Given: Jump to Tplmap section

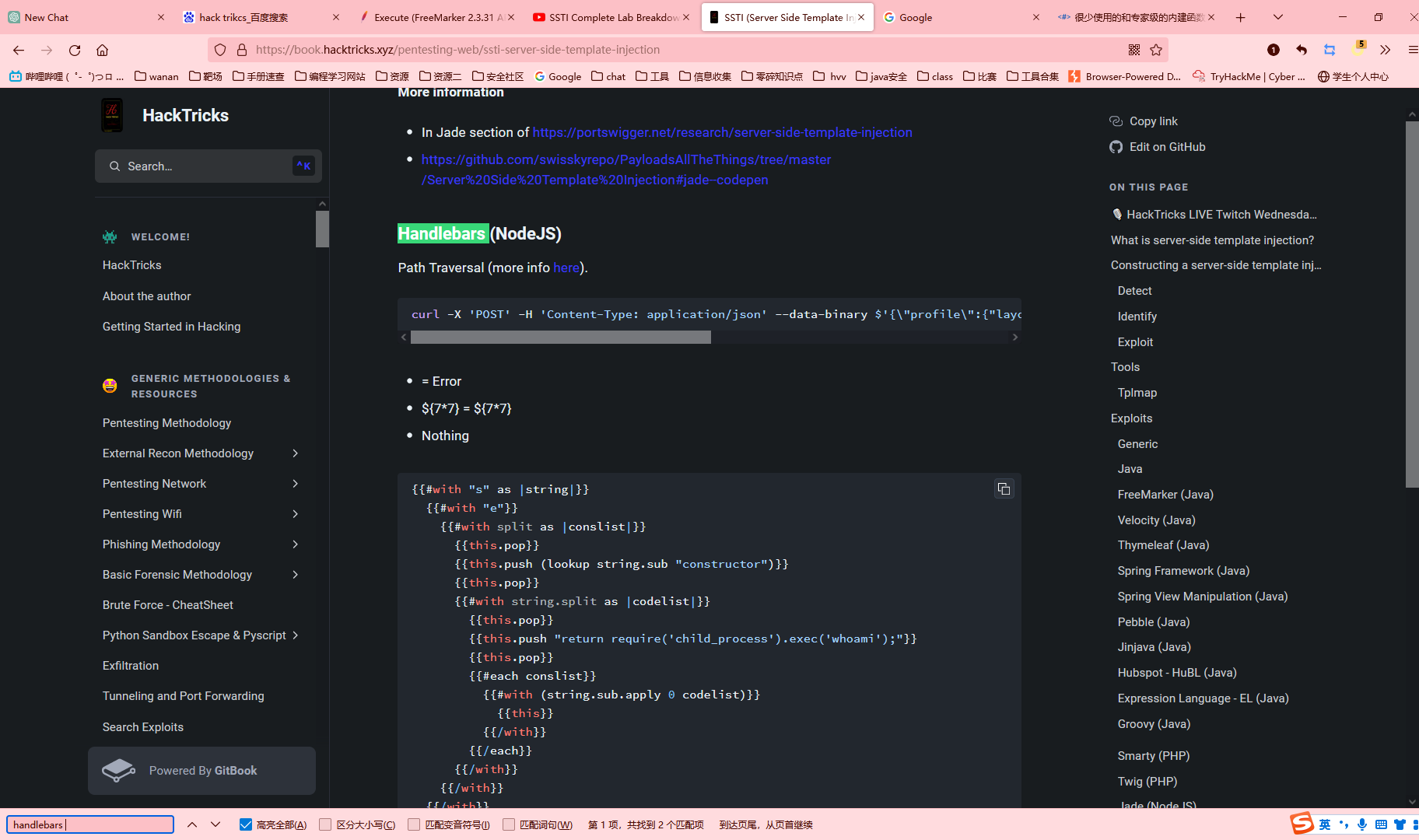Looking at the screenshot, I should coord(1137,393).
